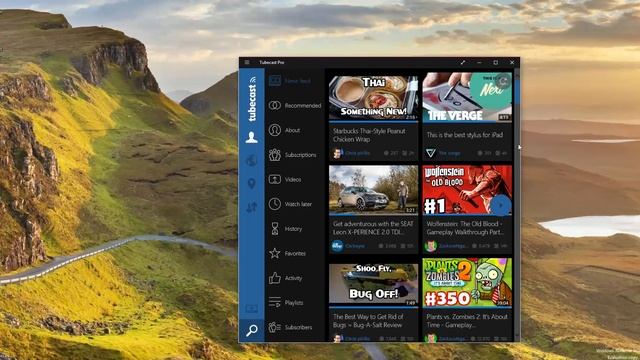Click the Favorites star icon
The image size is (640, 360).
[275, 253]
